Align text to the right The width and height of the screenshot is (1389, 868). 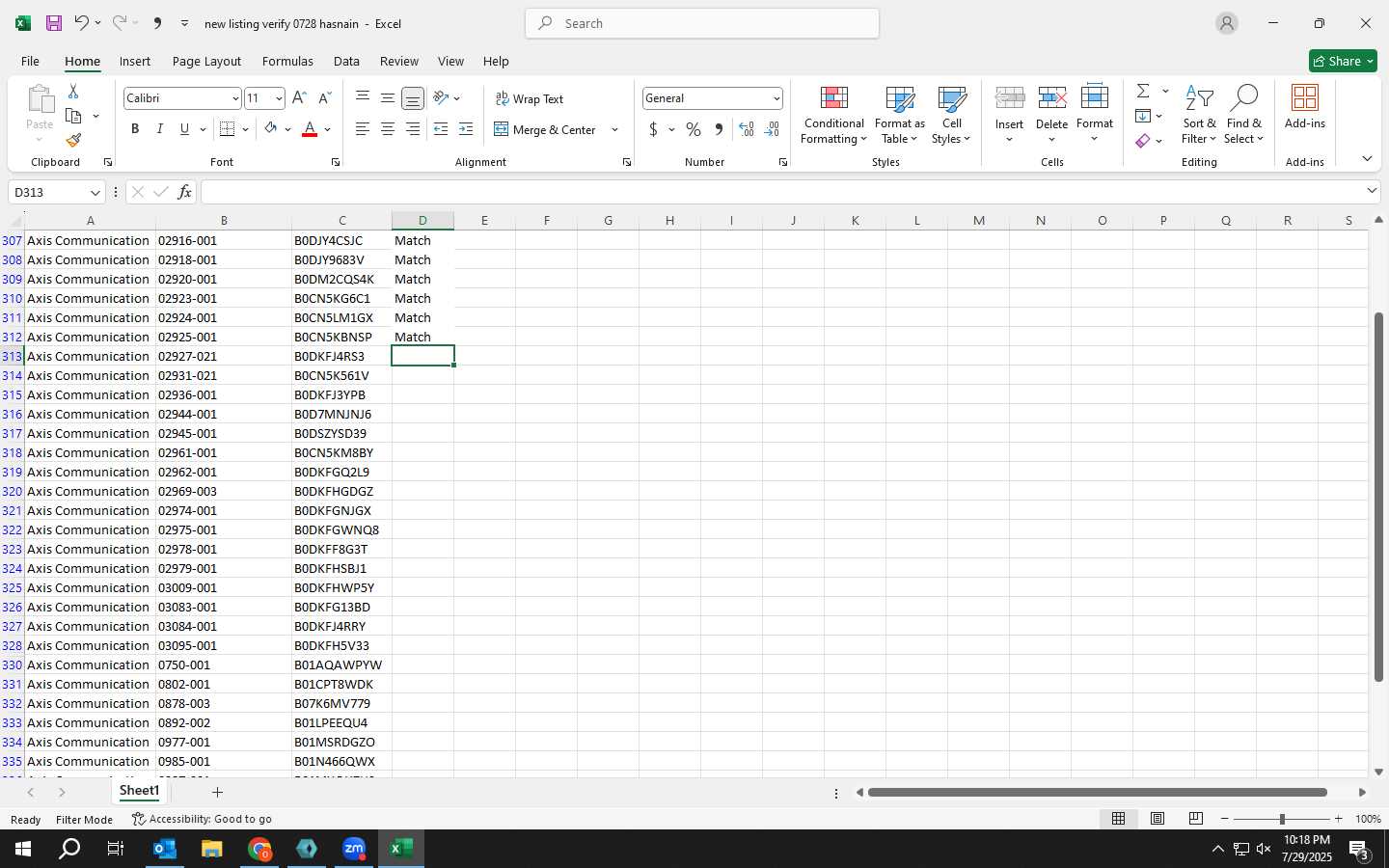coord(413,129)
